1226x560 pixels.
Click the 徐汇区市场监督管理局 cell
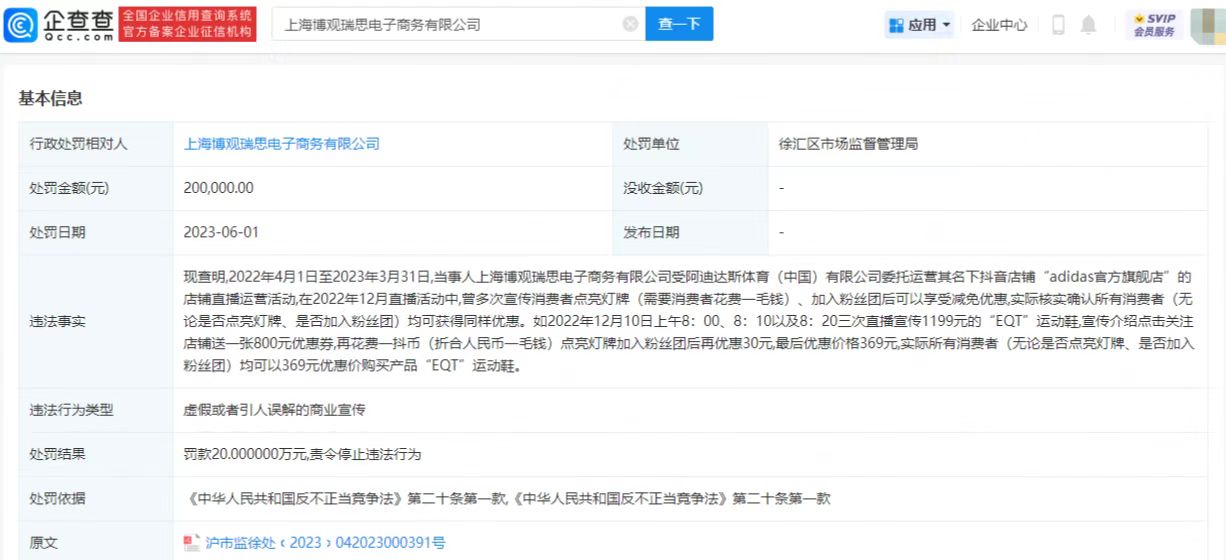coord(848,144)
